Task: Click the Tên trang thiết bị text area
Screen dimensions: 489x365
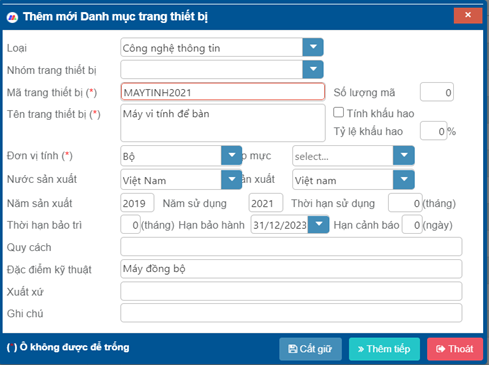Action: (223, 123)
